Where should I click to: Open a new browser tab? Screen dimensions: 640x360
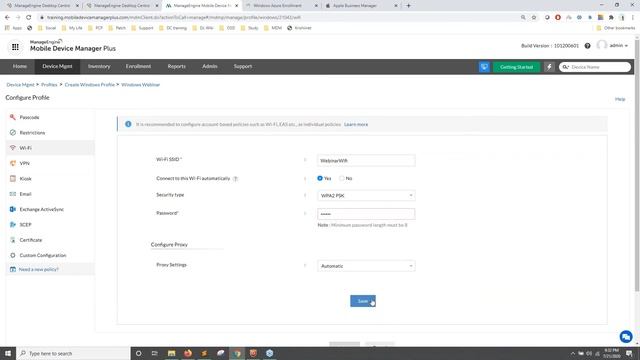[408, 6]
